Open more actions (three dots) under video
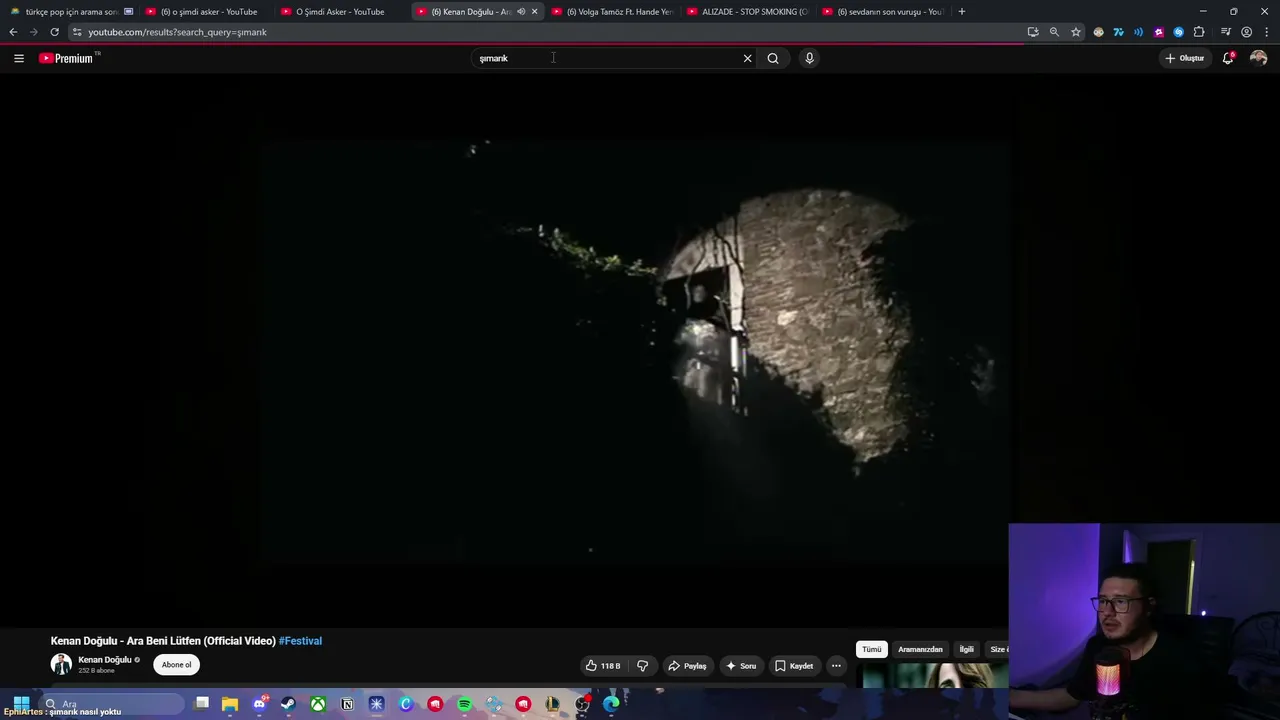Screen dimensions: 1280x720 point(836,666)
